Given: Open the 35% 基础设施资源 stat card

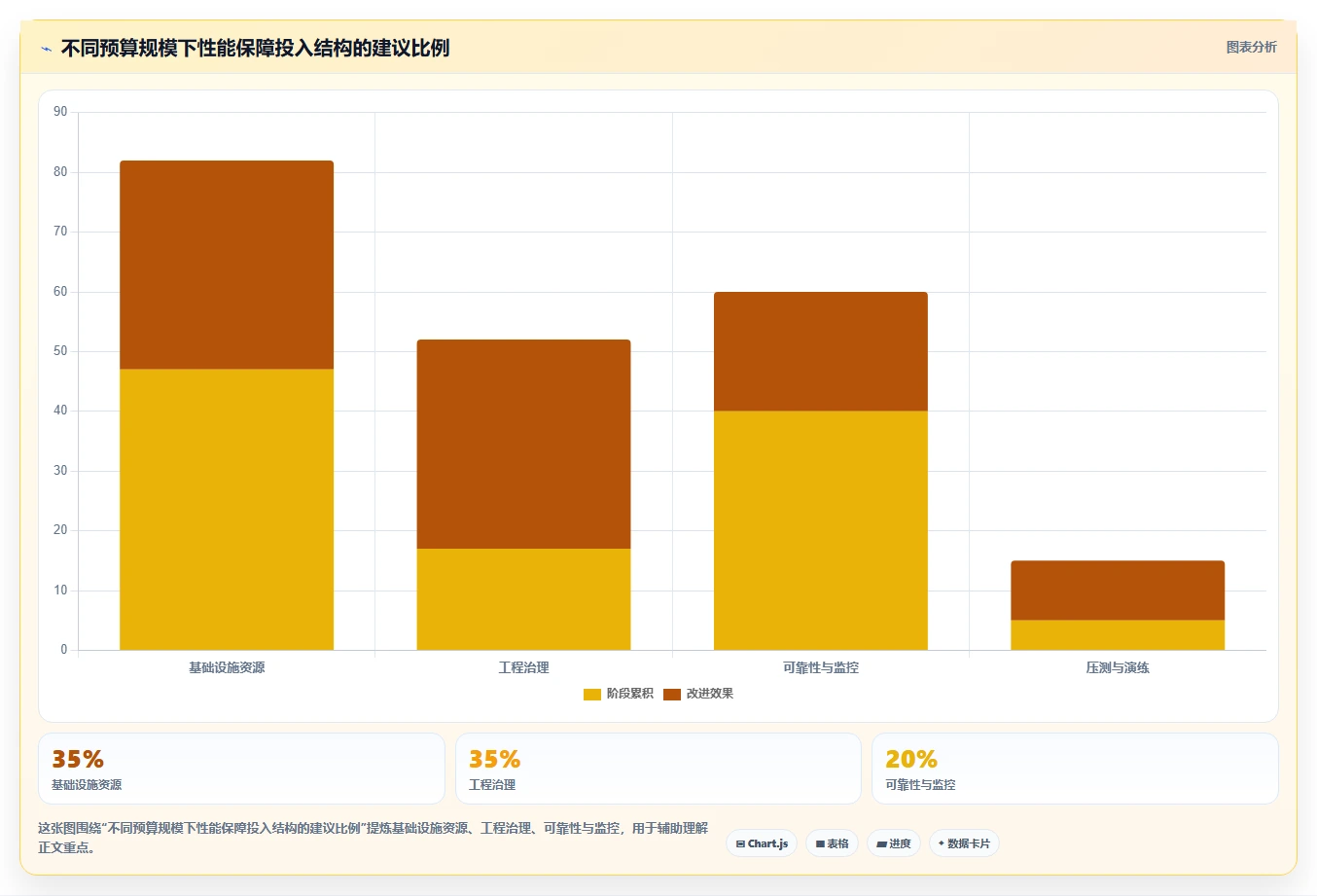Looking at the screenshot, I should click(241, 769).
